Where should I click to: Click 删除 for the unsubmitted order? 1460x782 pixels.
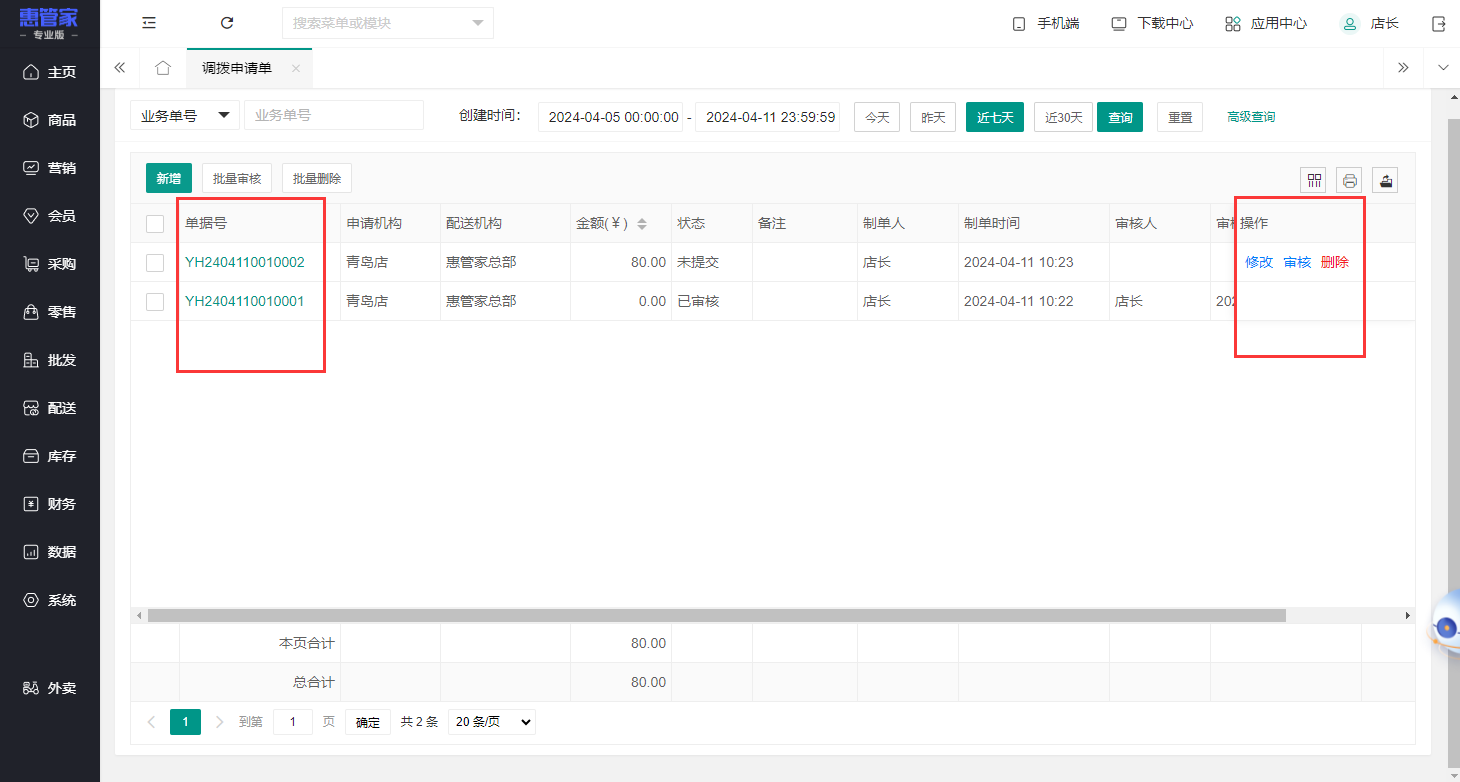[1335, 262]
